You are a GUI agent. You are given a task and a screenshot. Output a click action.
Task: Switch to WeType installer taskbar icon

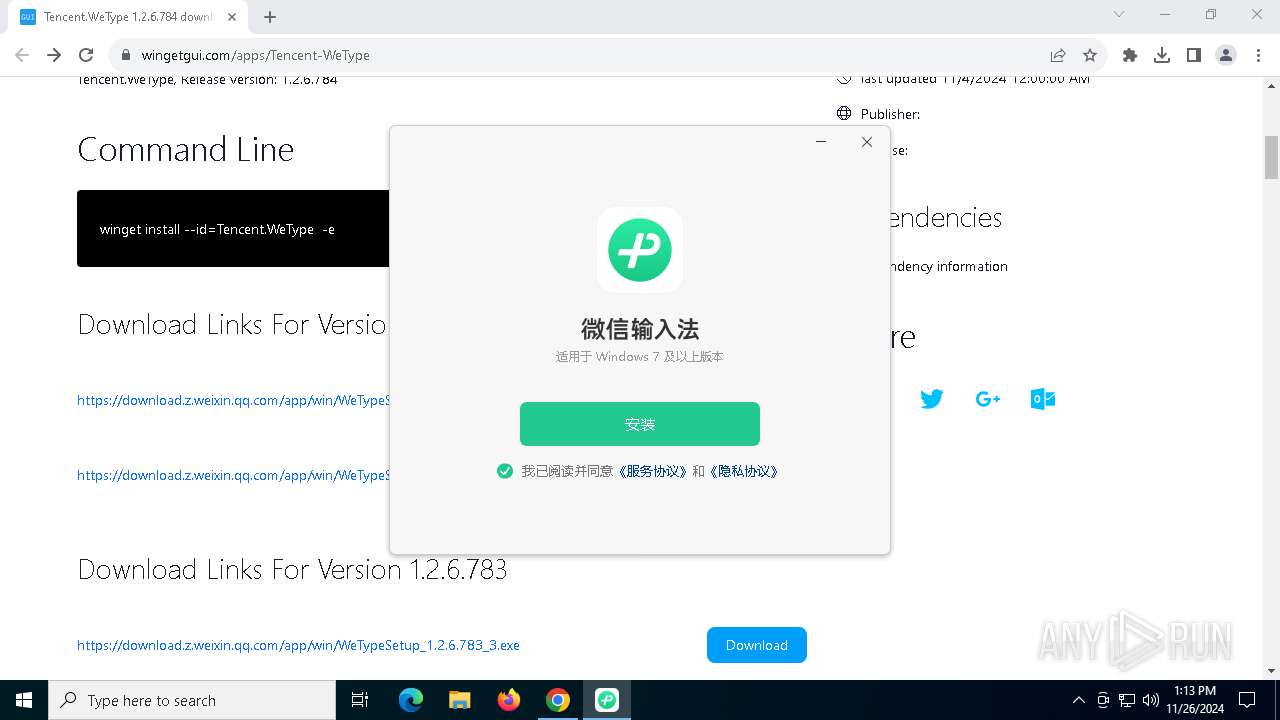pyautogui.click(x=607, y=700)
